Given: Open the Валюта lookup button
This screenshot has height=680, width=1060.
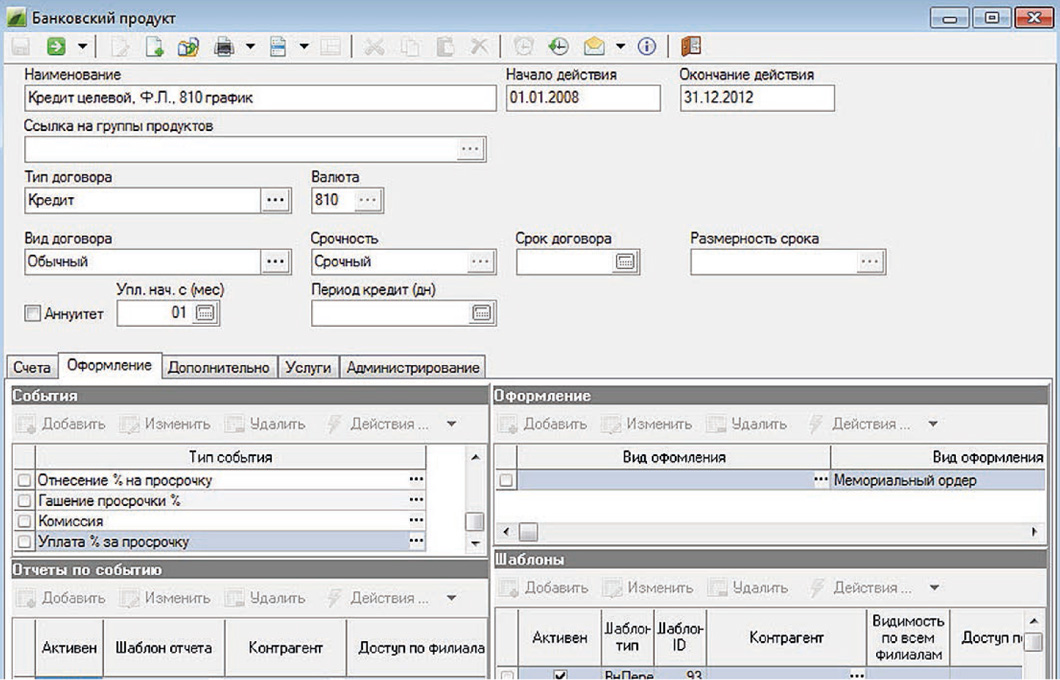Looking at the screenshot, I should (x=368, y=200).
